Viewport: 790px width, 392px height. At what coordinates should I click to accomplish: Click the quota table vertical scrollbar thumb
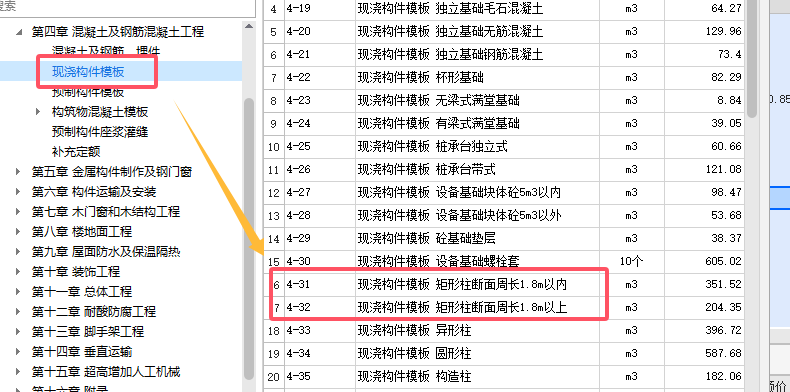752,58
